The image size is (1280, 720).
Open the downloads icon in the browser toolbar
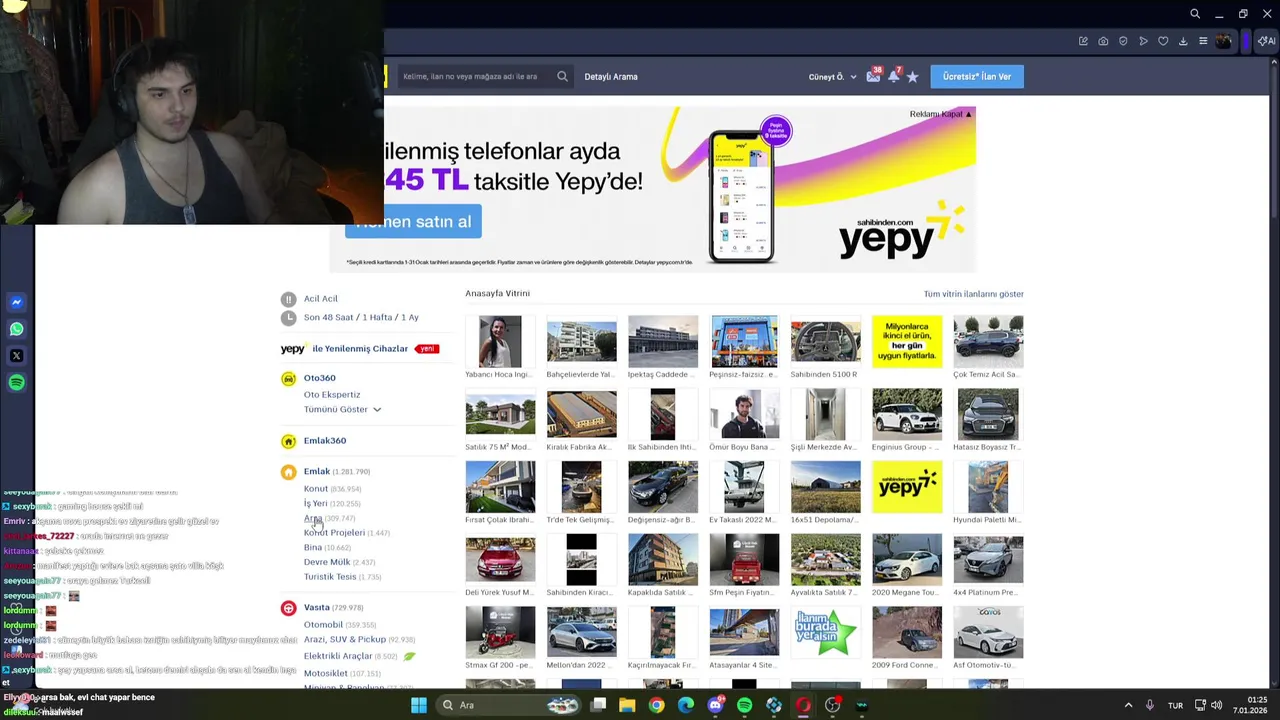point(1183,41)
